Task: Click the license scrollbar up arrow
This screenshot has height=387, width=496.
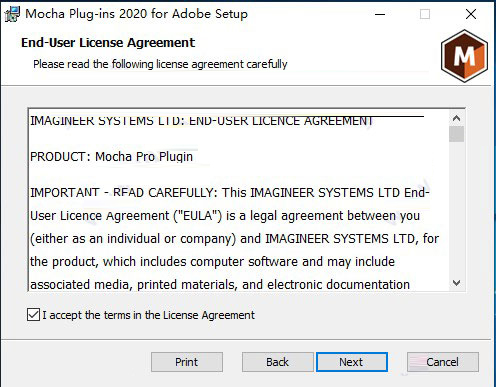Action: 456,118
